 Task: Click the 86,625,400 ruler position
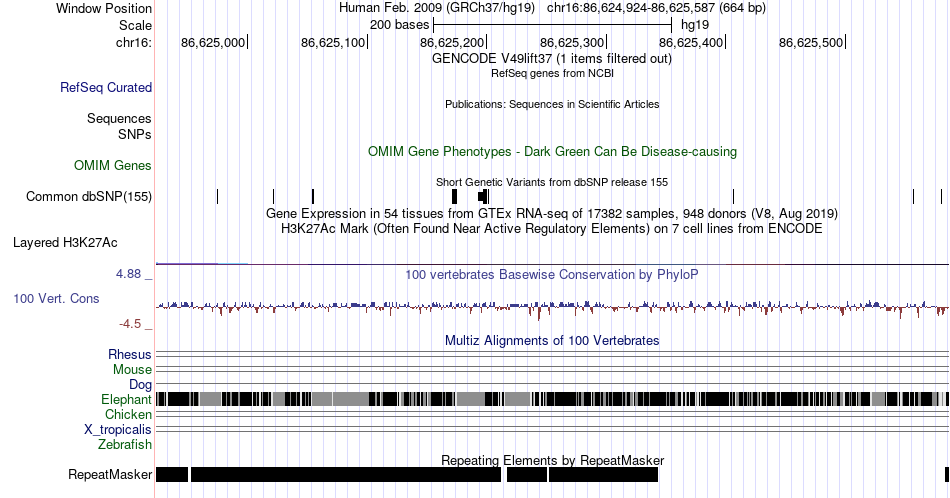tap(691, 42)
